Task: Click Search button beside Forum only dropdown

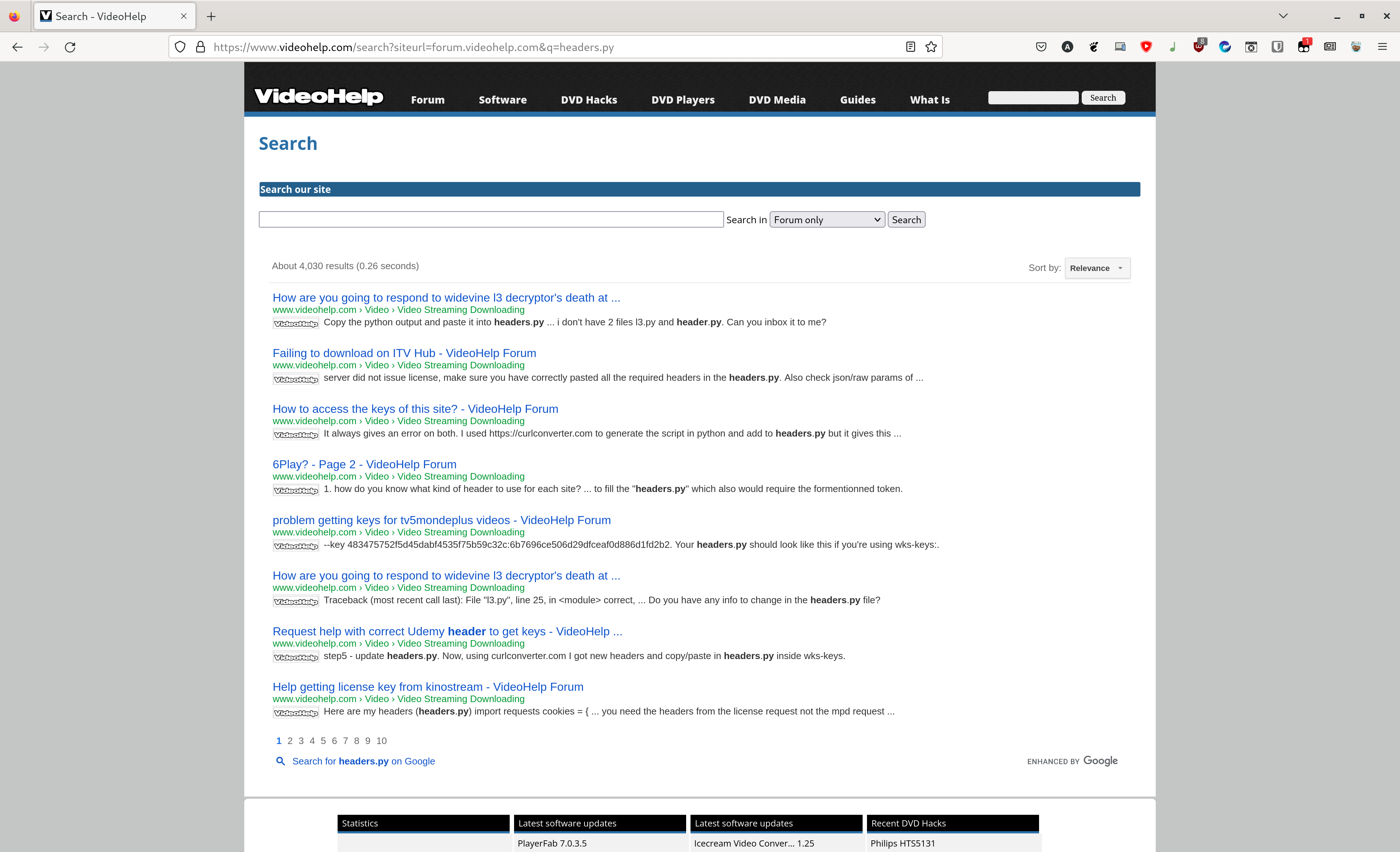Action: (906, 220)
